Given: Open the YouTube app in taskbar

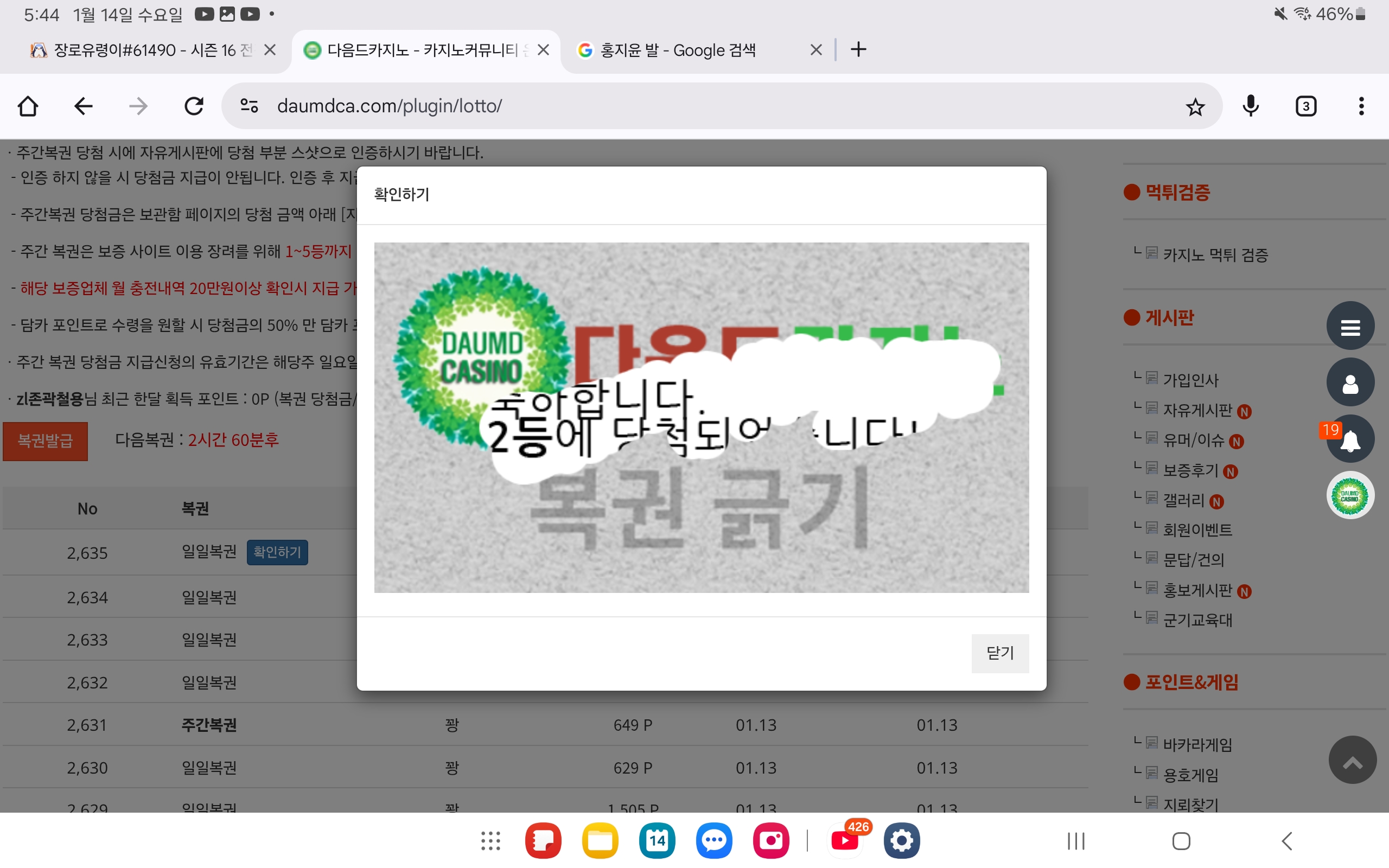Looking at the screenshot, I should point(845,841).
